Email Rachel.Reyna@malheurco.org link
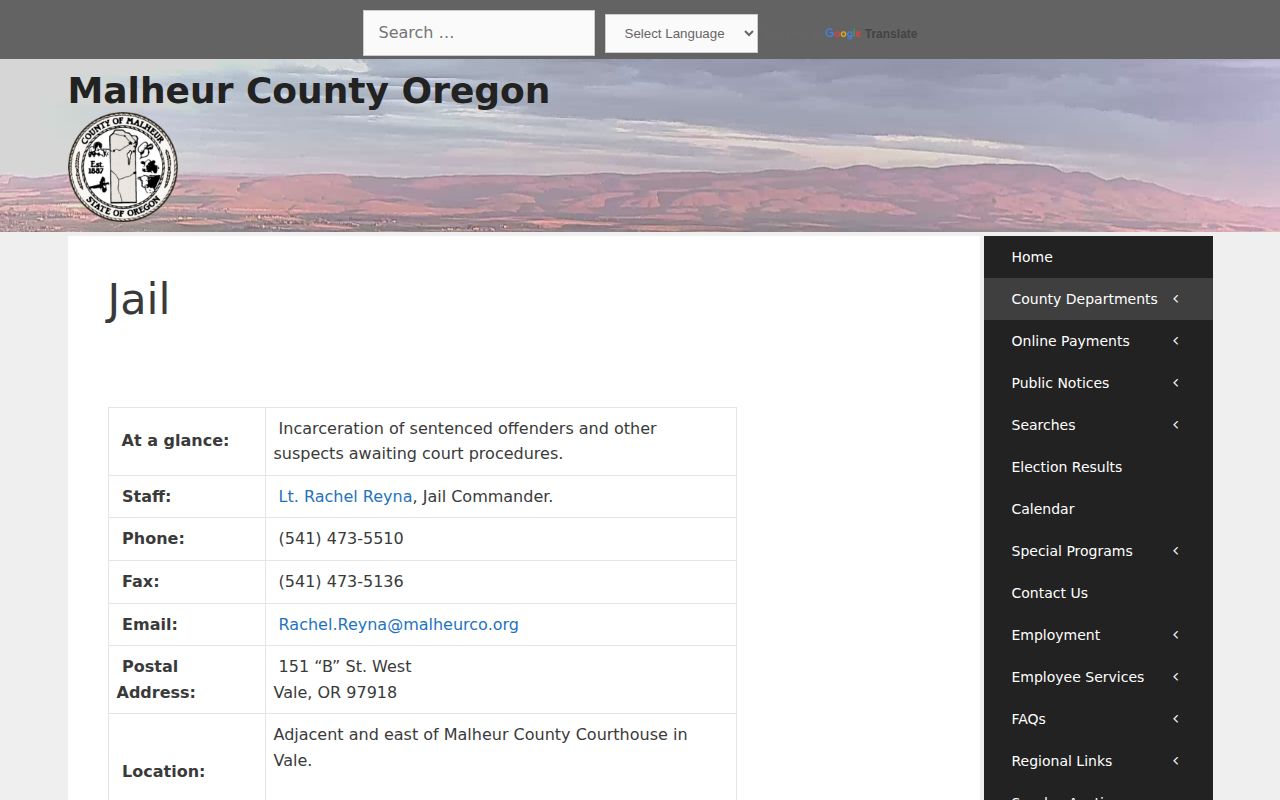Screen dimensions: 1280x800 398,624
